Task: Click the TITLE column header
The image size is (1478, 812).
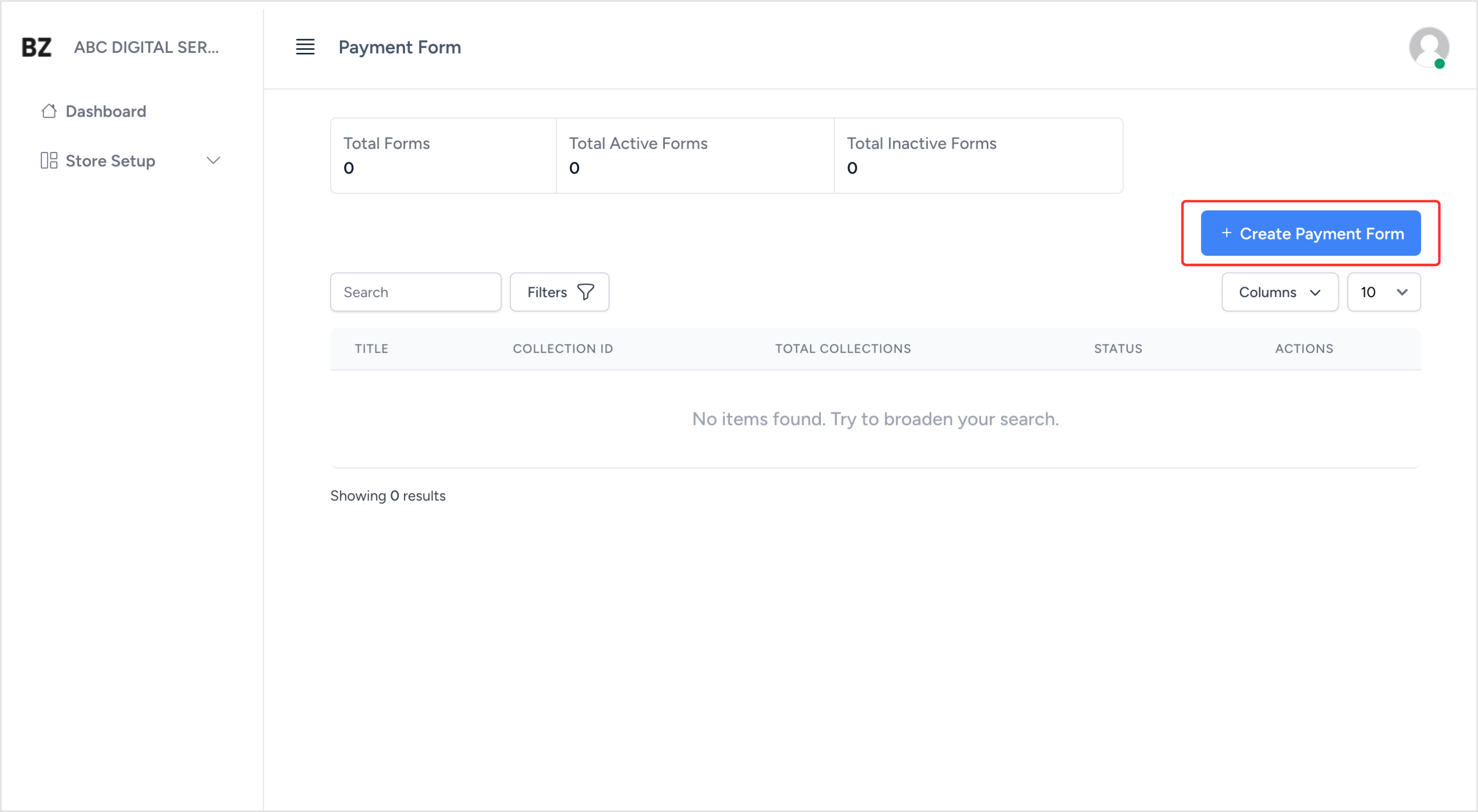Action: (x=371, y=349)
